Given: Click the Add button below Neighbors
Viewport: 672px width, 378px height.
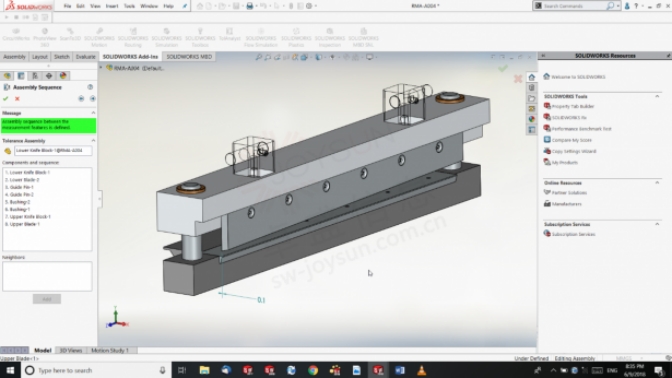Looking at the screenshot, I should [47, 299].
